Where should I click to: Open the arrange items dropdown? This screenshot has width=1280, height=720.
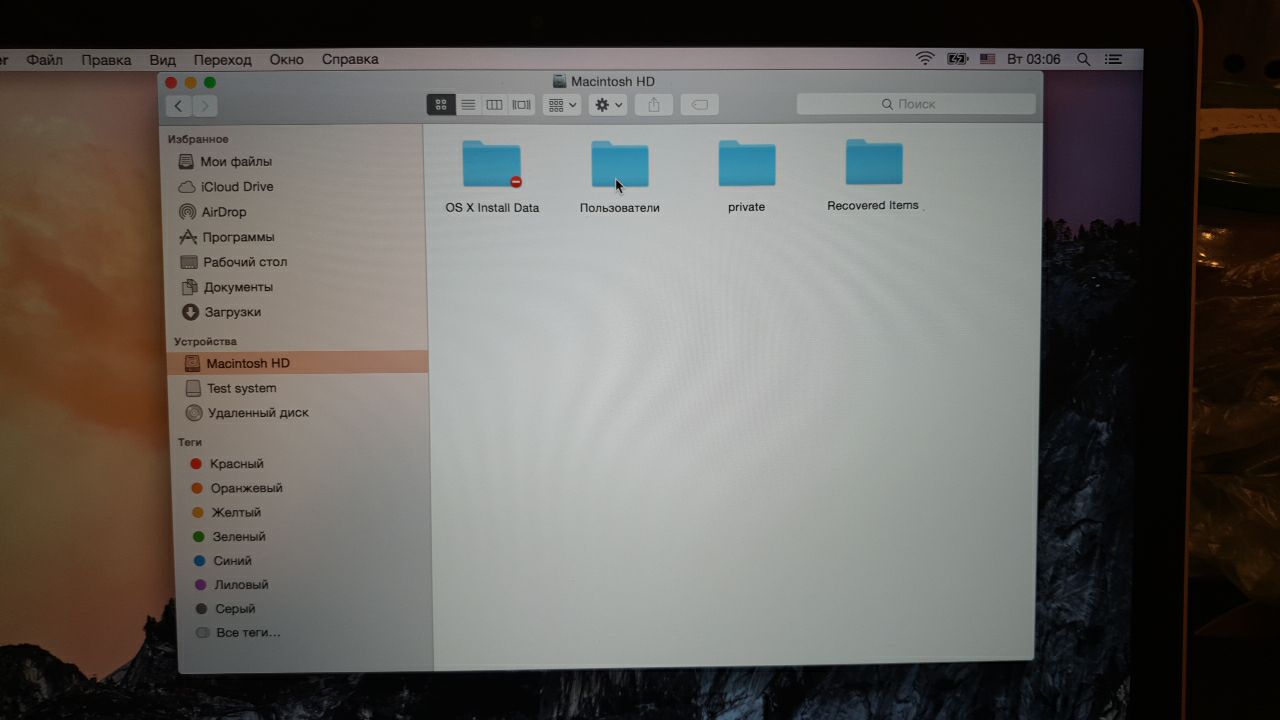[562, 104]
